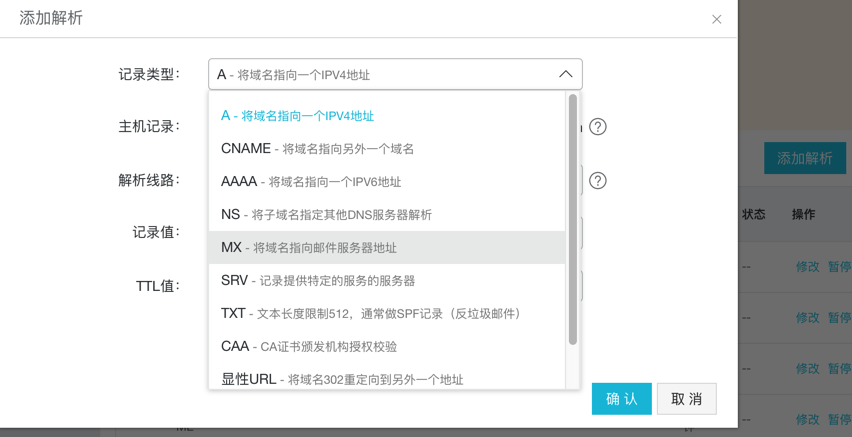Collapse the 记录类型 dropdown arrow

565,75
